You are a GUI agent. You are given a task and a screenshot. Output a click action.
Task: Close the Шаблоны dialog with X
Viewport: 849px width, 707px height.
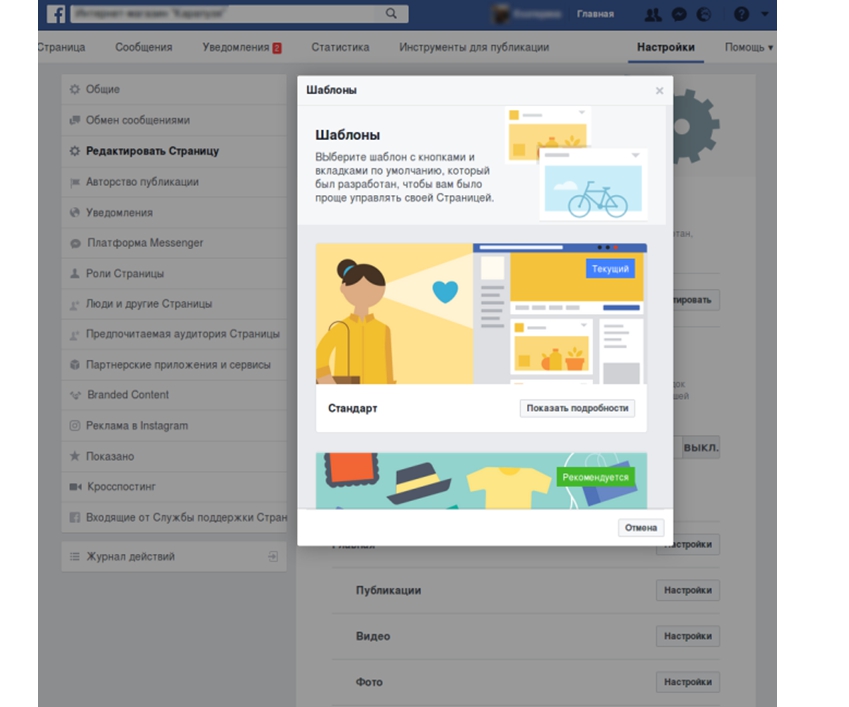point(659,91)
